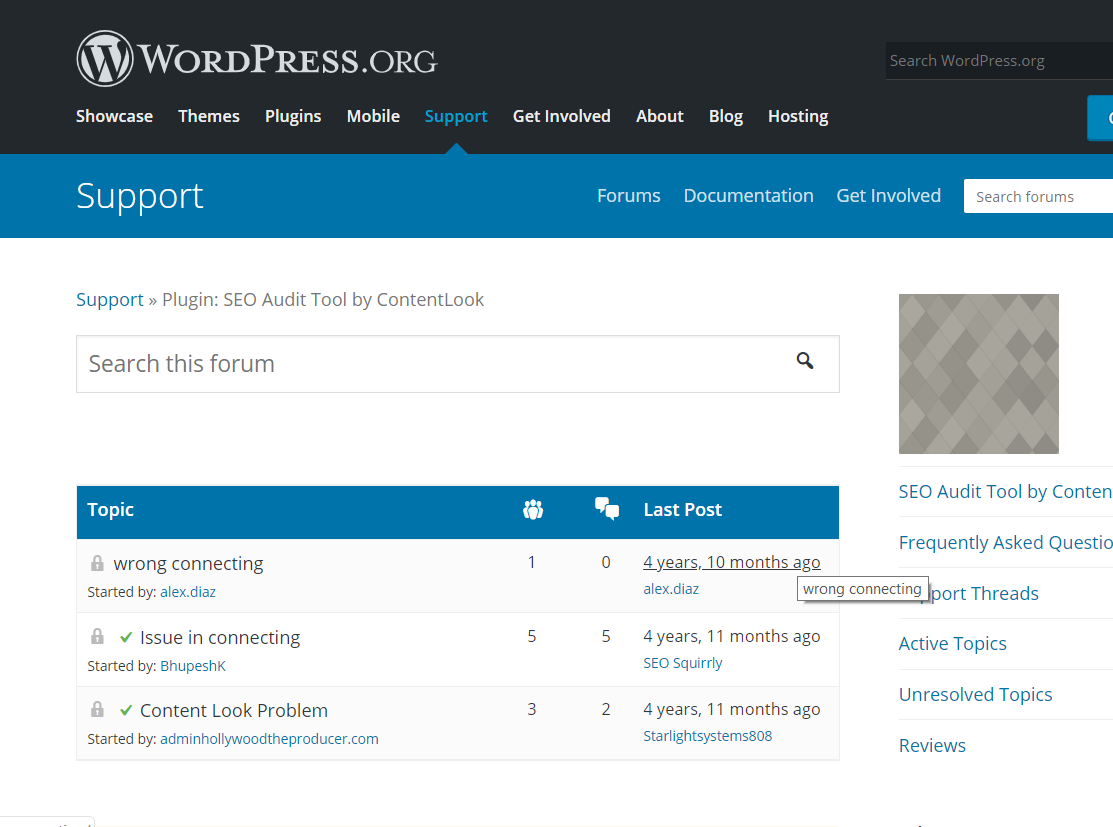This screenshot has height=827, width=1113.
Task: Go to the Plugins menu item
Action: (293, 116)
